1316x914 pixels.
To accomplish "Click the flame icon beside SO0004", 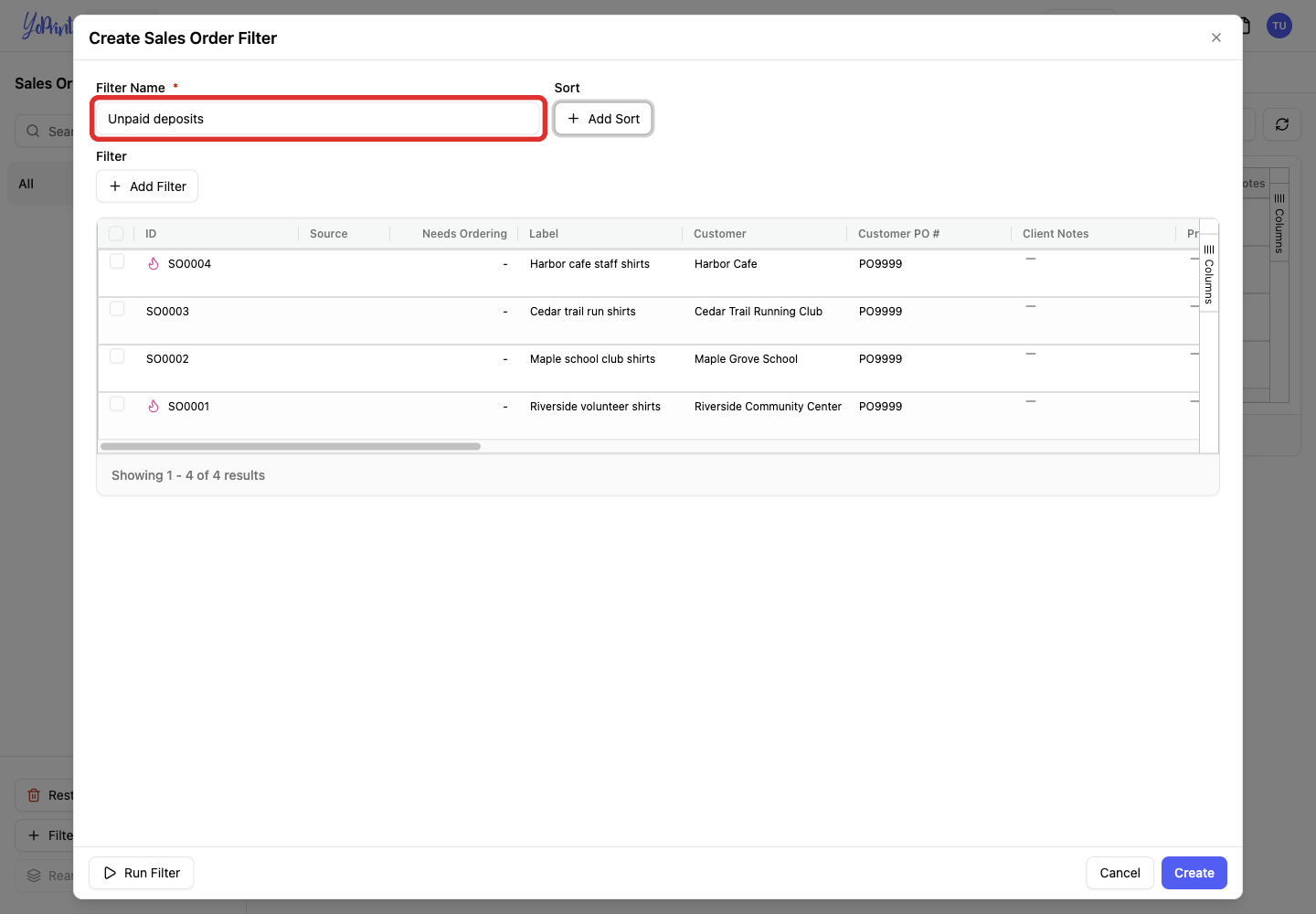I will tap(154, 264).
